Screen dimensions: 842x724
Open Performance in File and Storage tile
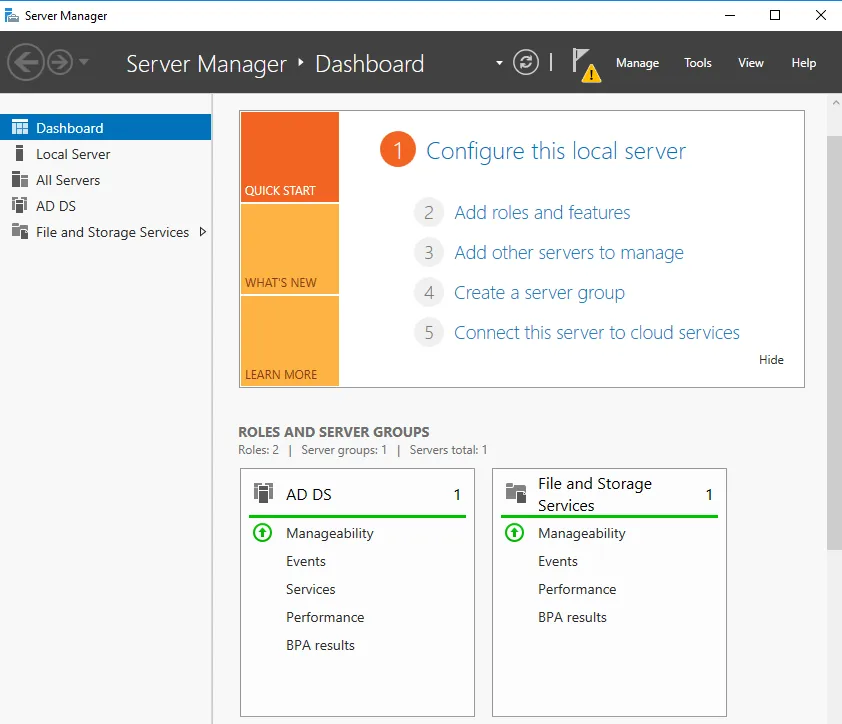click(x=577, y=589)
